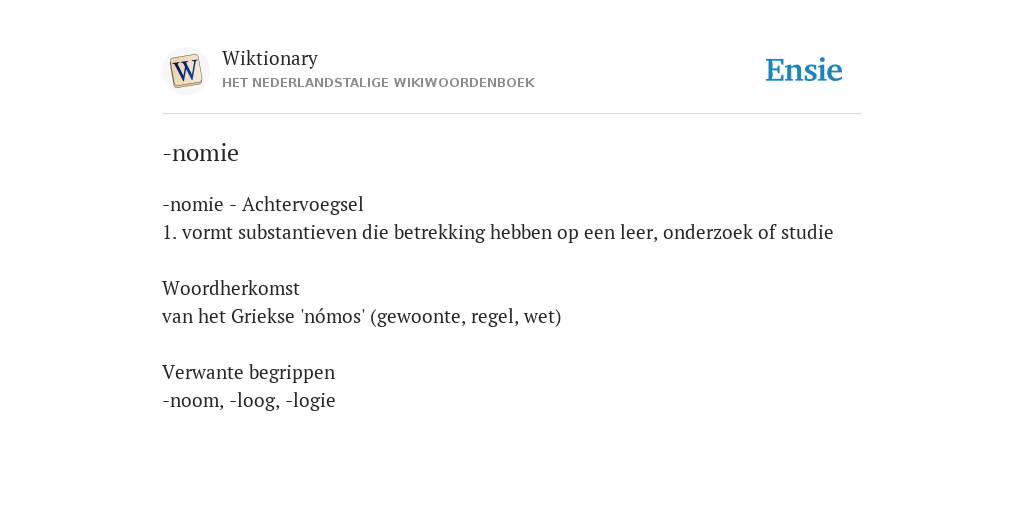Click the large -nomie heading

coord(200,153)
